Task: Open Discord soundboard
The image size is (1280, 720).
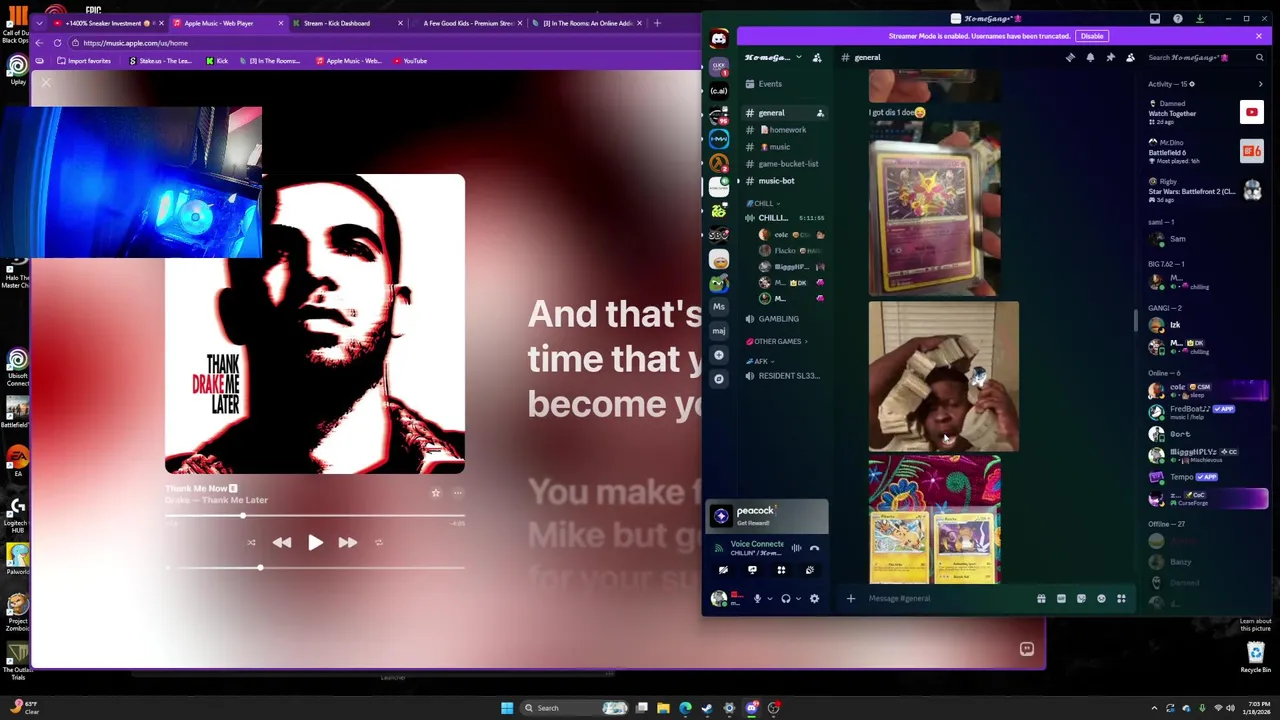Action: coord(810,570)
